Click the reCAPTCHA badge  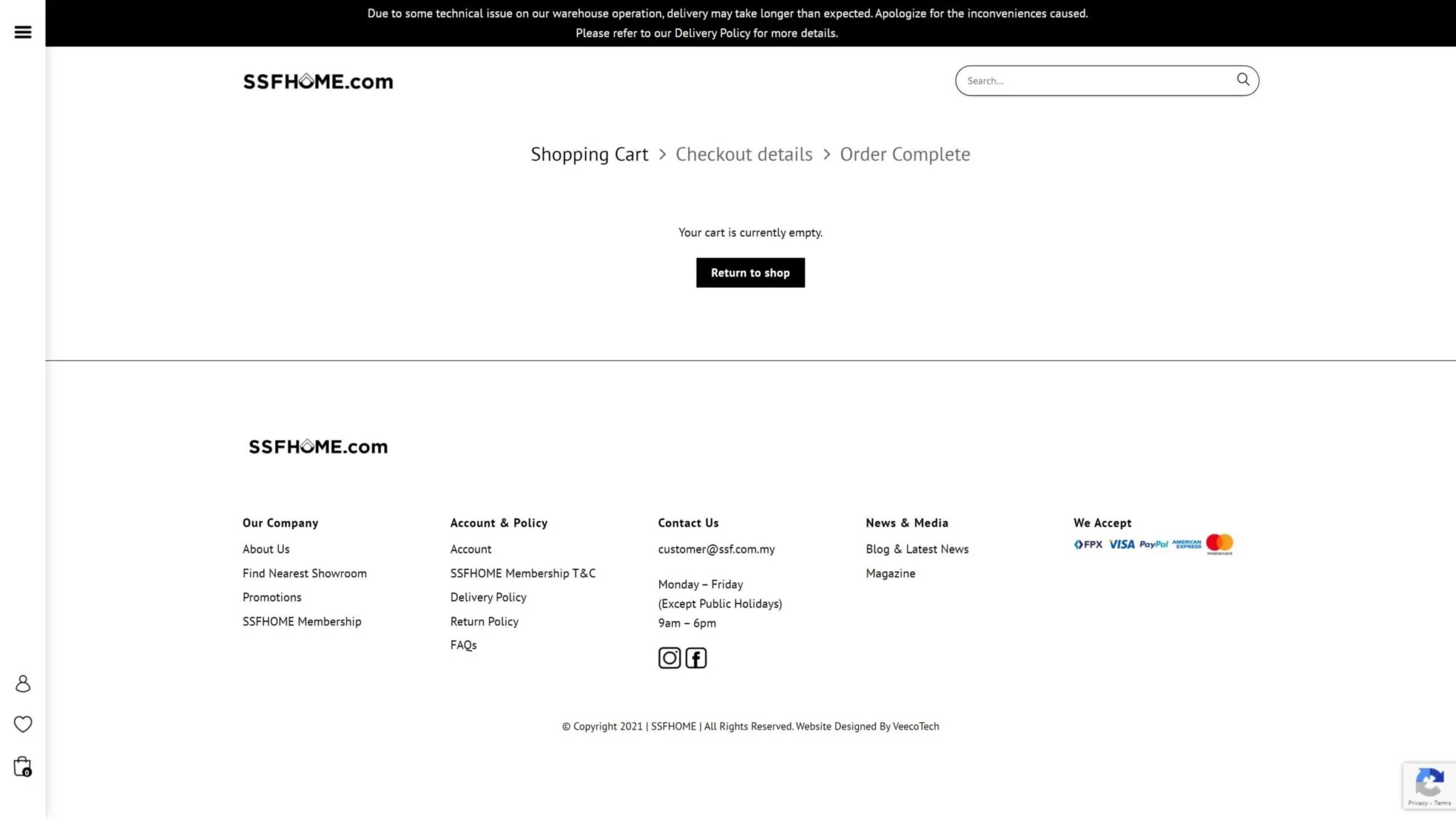pyautogui.click(x=1429, y=786)
